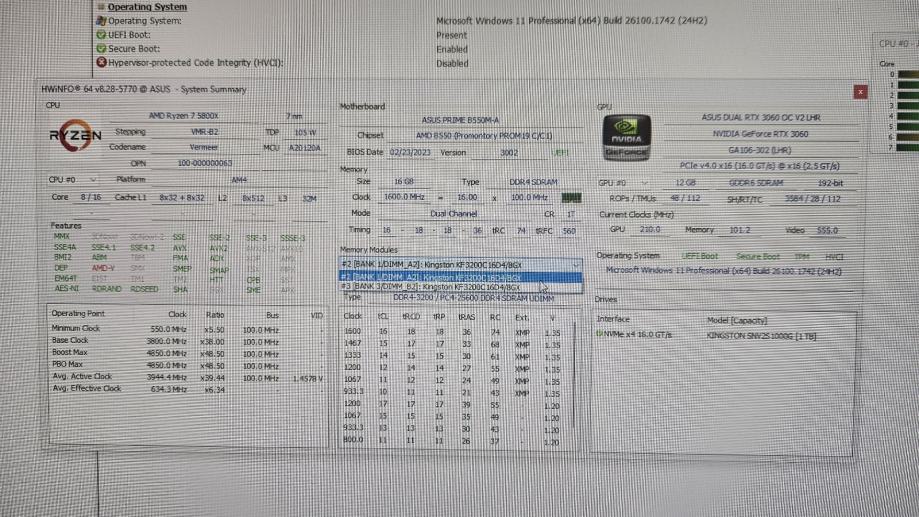
Task: Click the Platform value AM4
Action: coord(239,179)
